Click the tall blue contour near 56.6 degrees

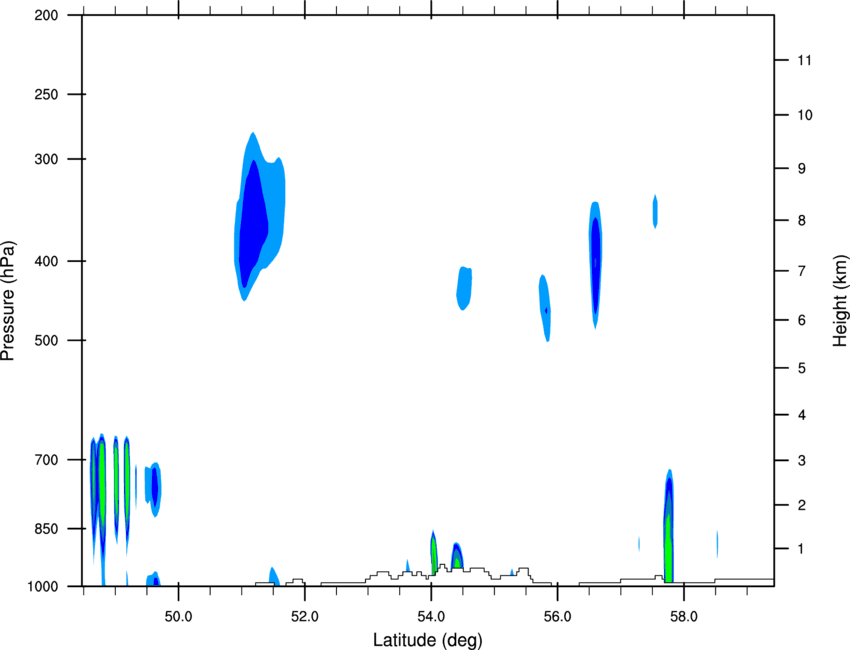(x=595, y=265)
